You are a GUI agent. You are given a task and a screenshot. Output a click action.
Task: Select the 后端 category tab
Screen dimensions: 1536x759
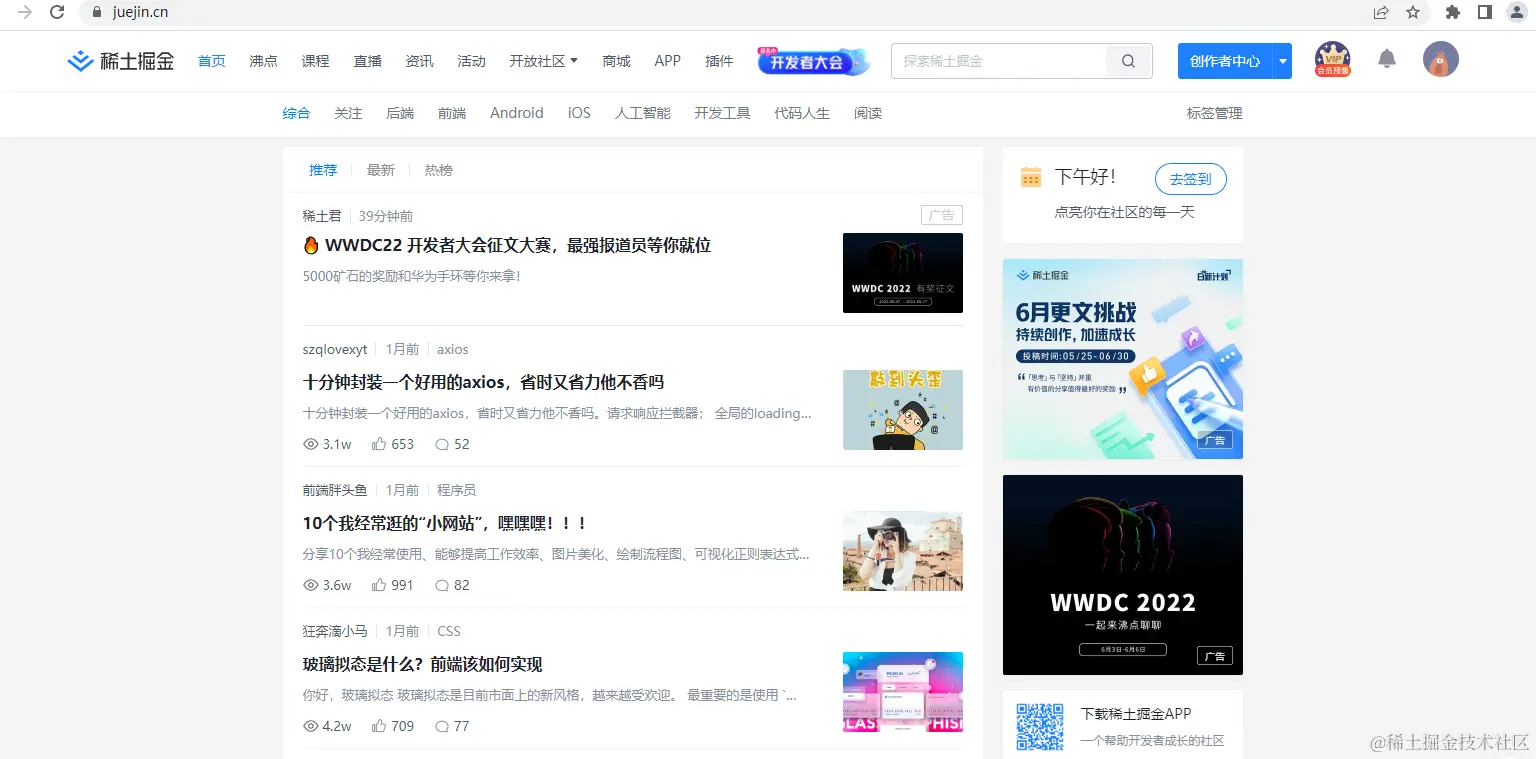point(400,113)
